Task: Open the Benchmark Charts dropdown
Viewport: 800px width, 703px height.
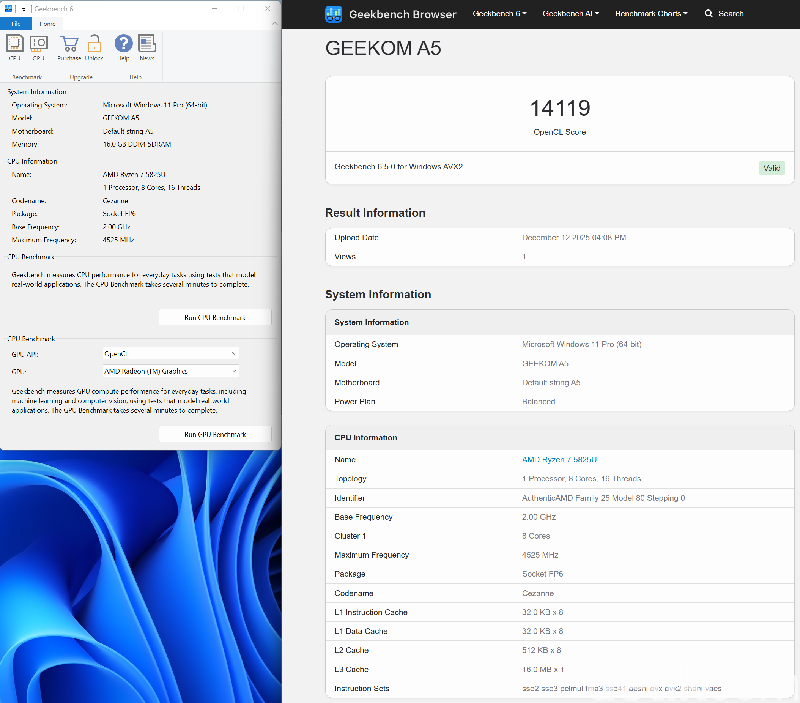Action: click(x=651, y=14)
